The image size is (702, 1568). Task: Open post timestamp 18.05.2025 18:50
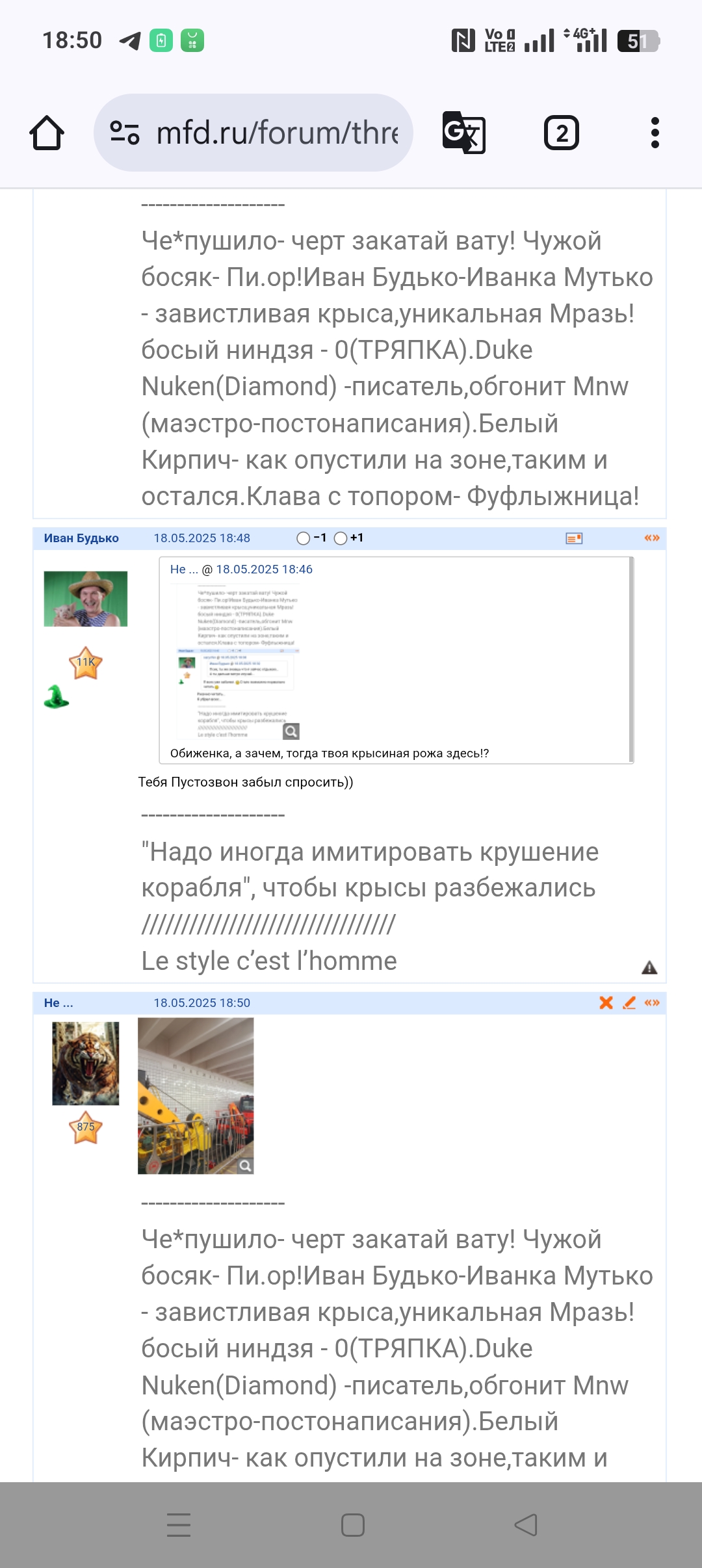point(202,1003)
